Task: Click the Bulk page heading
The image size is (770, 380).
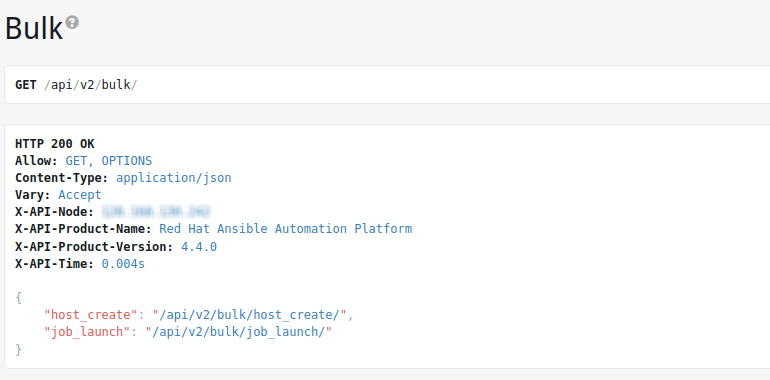Action: click(x=34, y=29)
